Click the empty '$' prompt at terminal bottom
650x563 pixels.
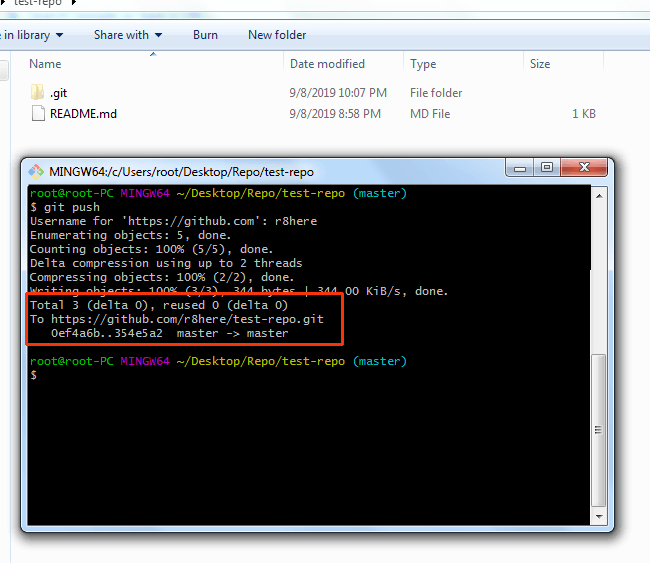(x=34, y=375)
